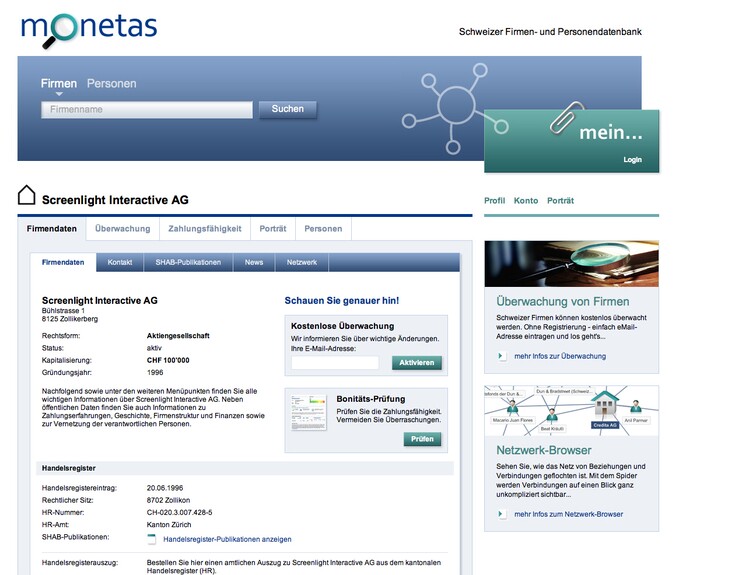This screenshot has height=575, width=735.
Task: Click the HR-Nummer CH-020.3.007.428-5 value
Action: coord(180,513)
